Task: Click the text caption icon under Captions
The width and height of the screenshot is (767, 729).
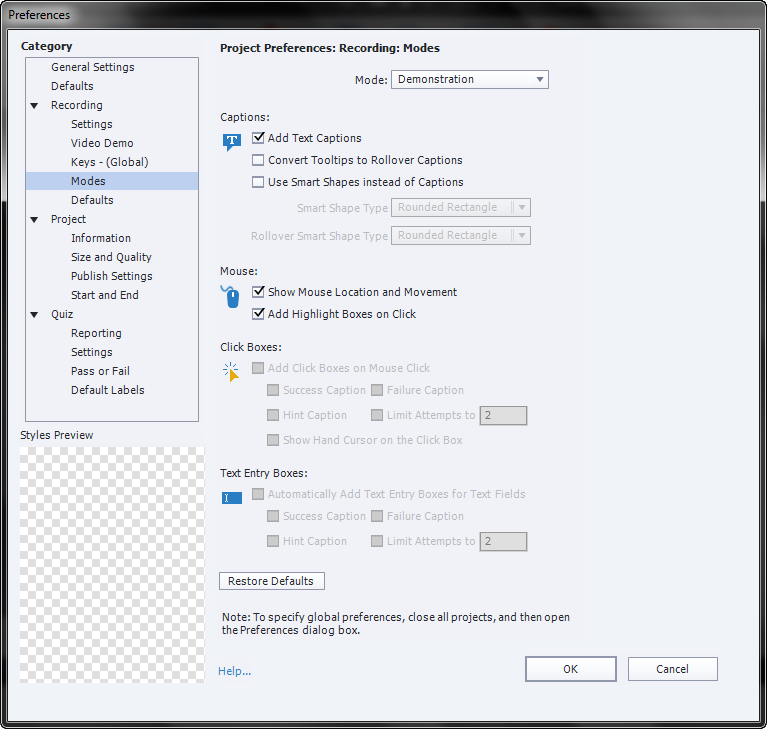Action: pyautogui.click(x=231, y=142)
